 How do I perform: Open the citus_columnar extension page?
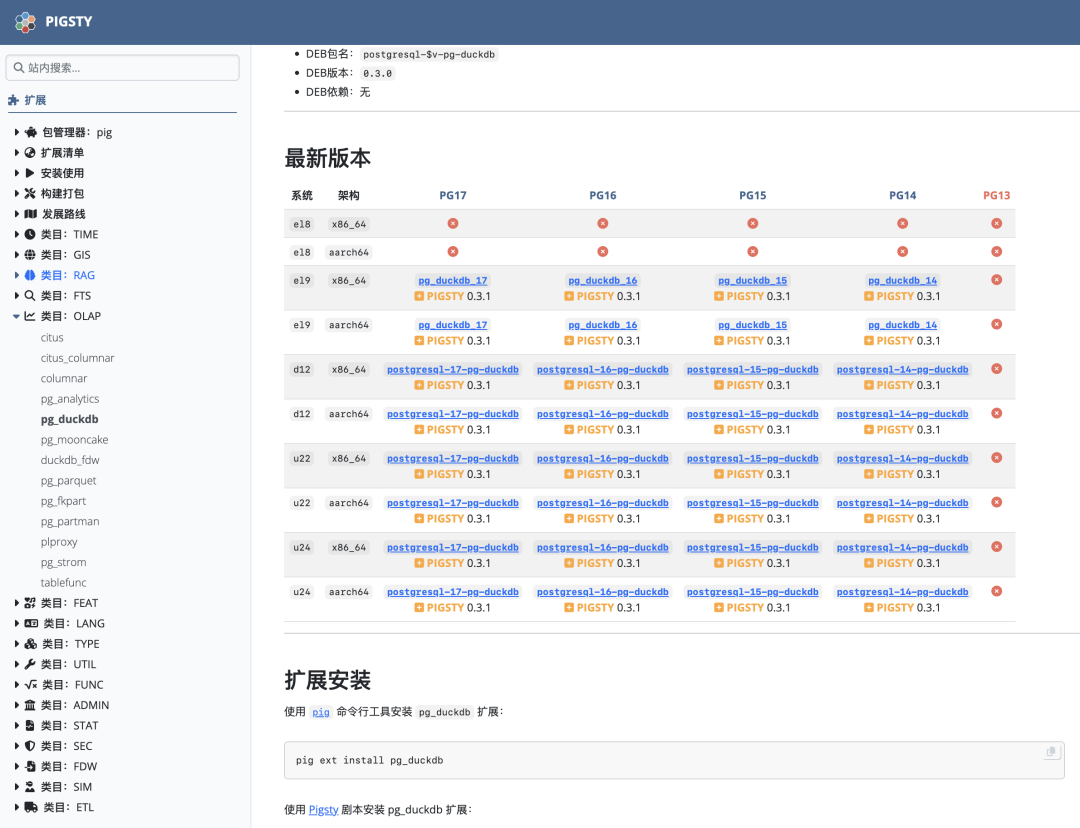pos(77,358)
